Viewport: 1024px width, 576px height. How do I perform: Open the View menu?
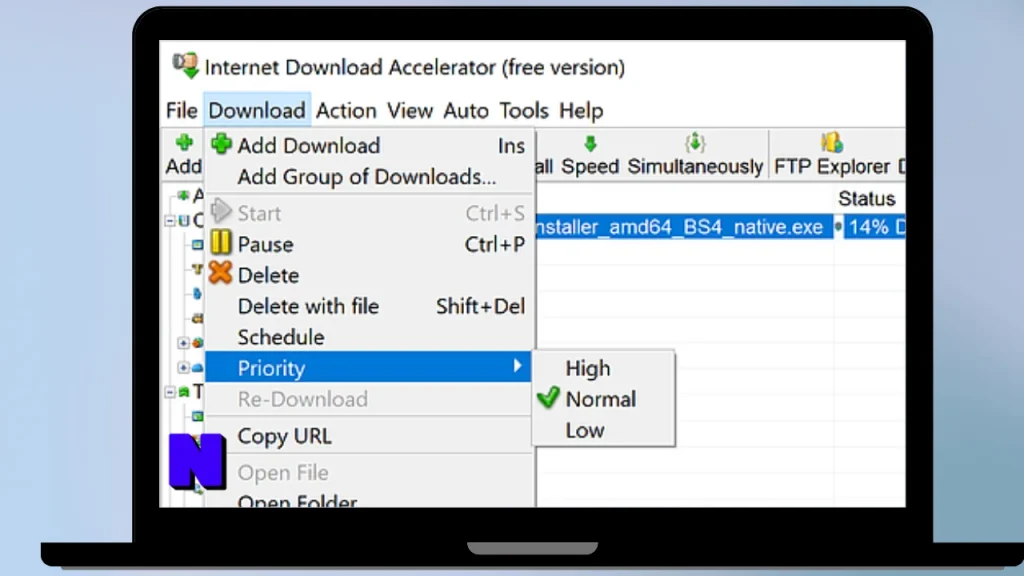(x=409, y=110)
